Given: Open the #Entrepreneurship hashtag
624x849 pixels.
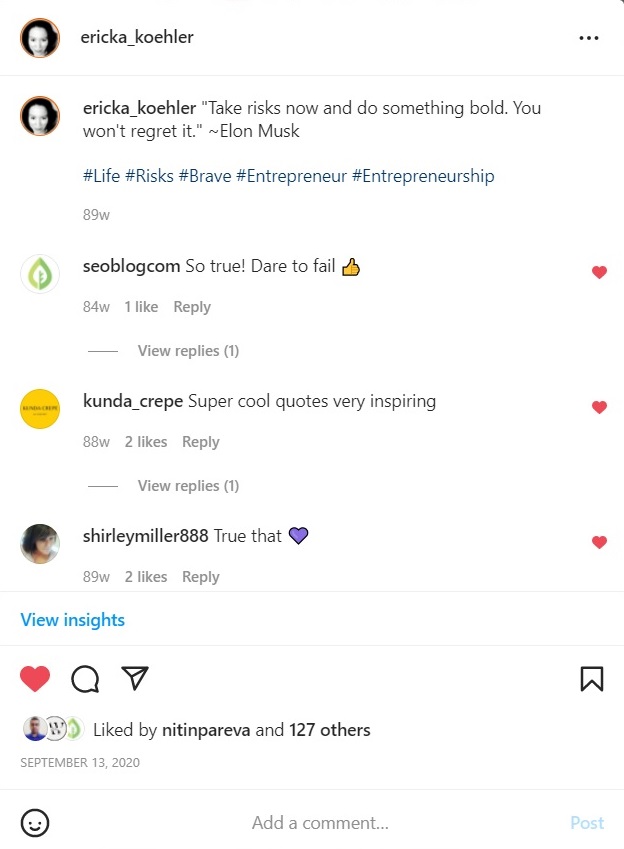Looking at the screenshot, I should pos(423,176).
